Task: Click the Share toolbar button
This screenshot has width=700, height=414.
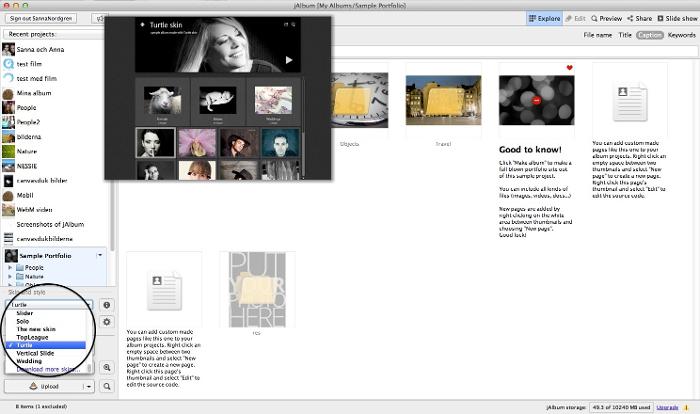Action: (642, 18)
